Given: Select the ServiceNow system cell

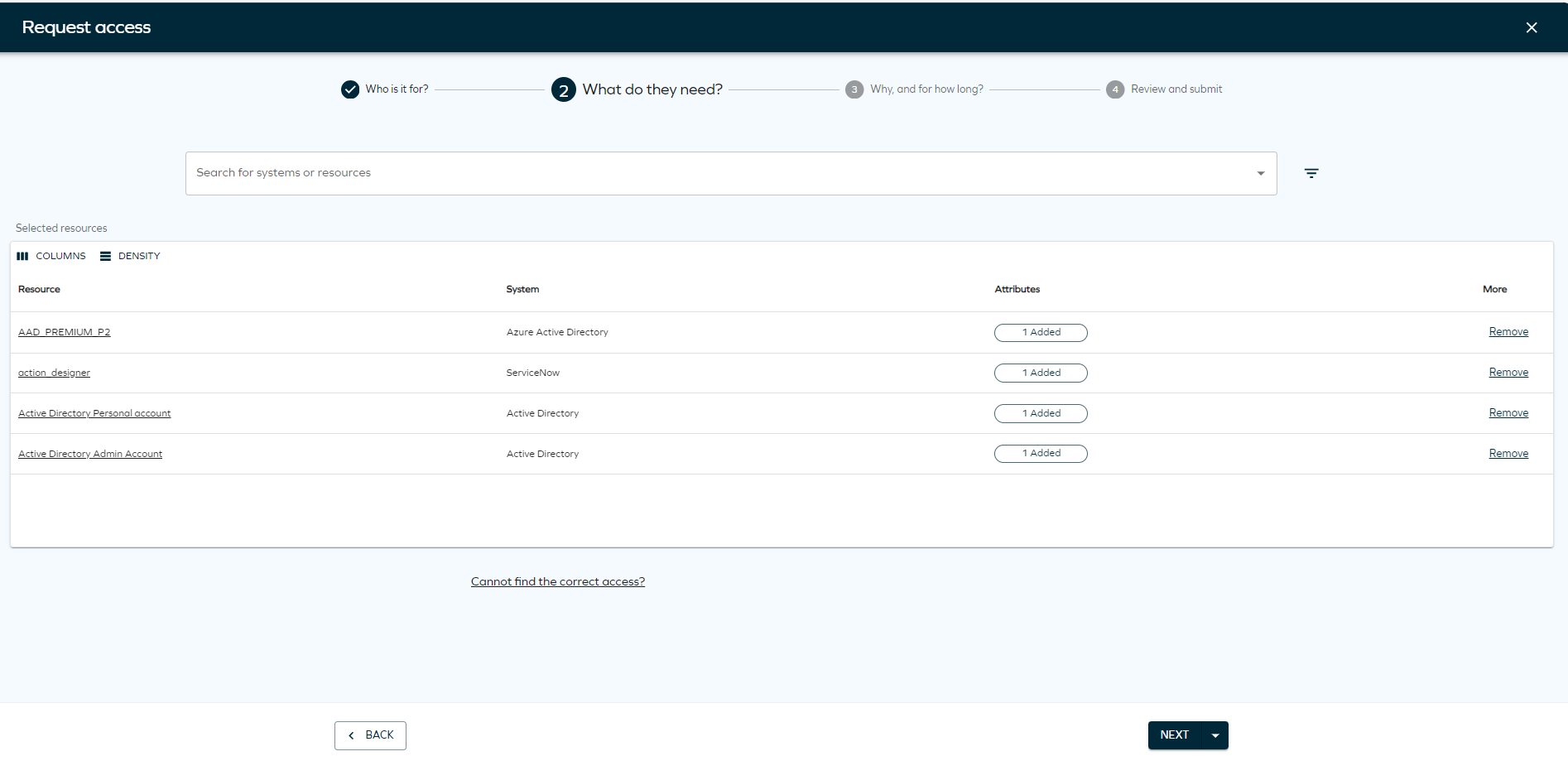Looking at the screenshot, I should pos(532,373).
